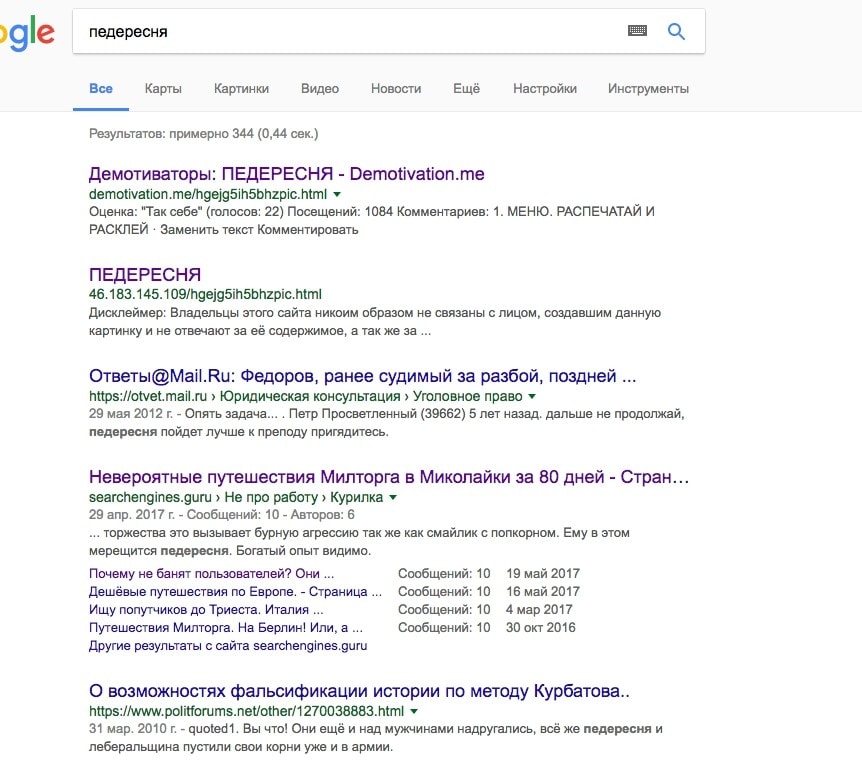Image resolution: width=862 pixels, height=760 pixels.
Task: Click the blue search magnifier icon
Action: (676, 32)
